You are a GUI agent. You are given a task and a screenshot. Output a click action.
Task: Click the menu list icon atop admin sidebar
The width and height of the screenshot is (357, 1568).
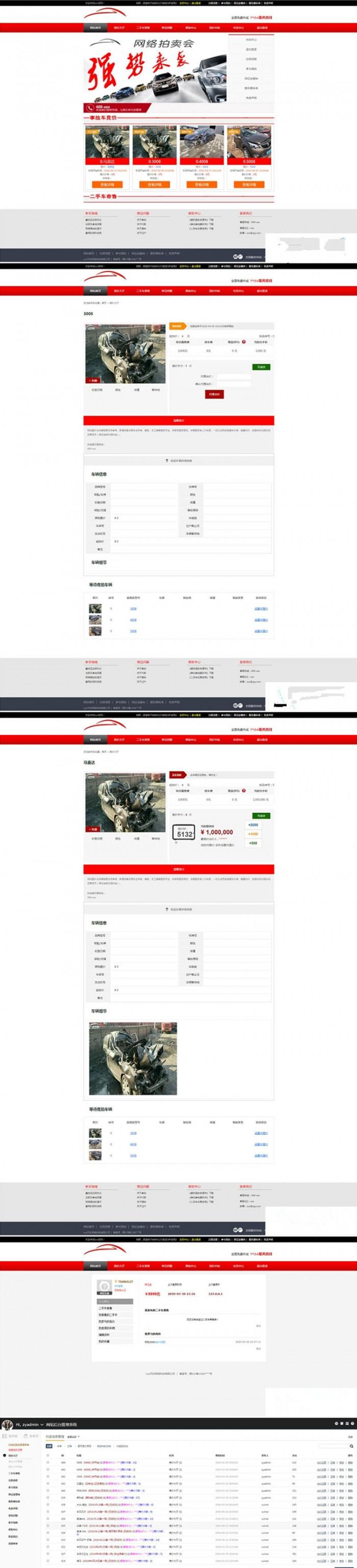click(x=5, y=1436)
